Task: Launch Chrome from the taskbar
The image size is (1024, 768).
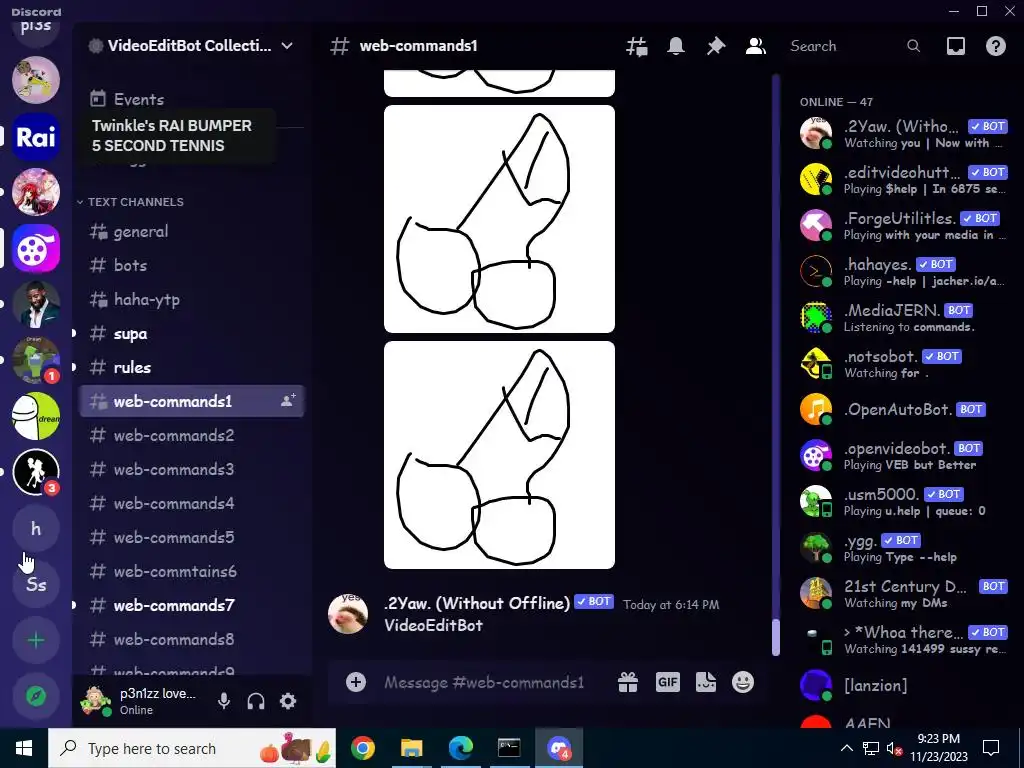Action: [x=362, y=748]
